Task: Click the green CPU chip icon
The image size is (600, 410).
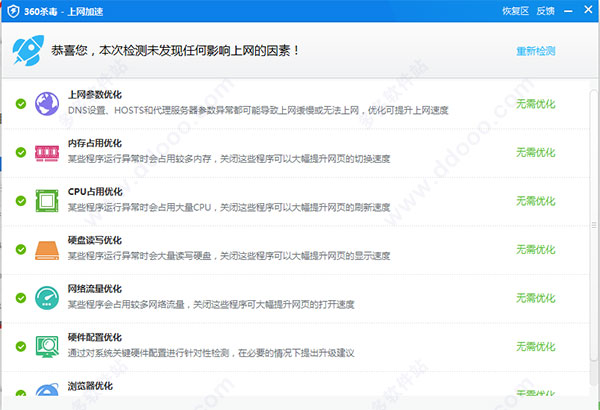Action: [x=47, y=201]
